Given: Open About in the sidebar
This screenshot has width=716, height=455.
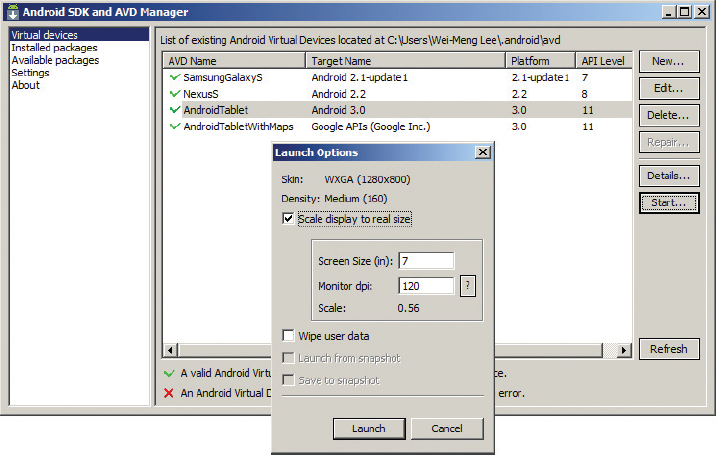Looking at the screenshot, I should [x=26, y=85].
